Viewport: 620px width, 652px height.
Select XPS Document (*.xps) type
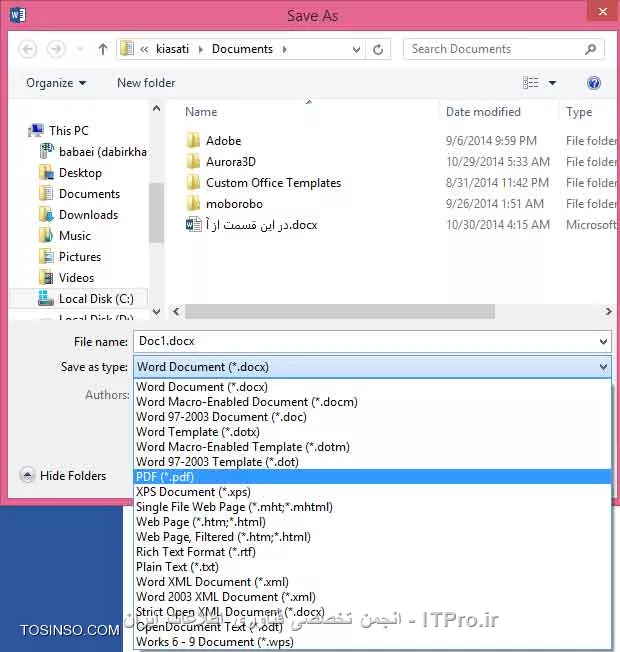tap(373, 491)
